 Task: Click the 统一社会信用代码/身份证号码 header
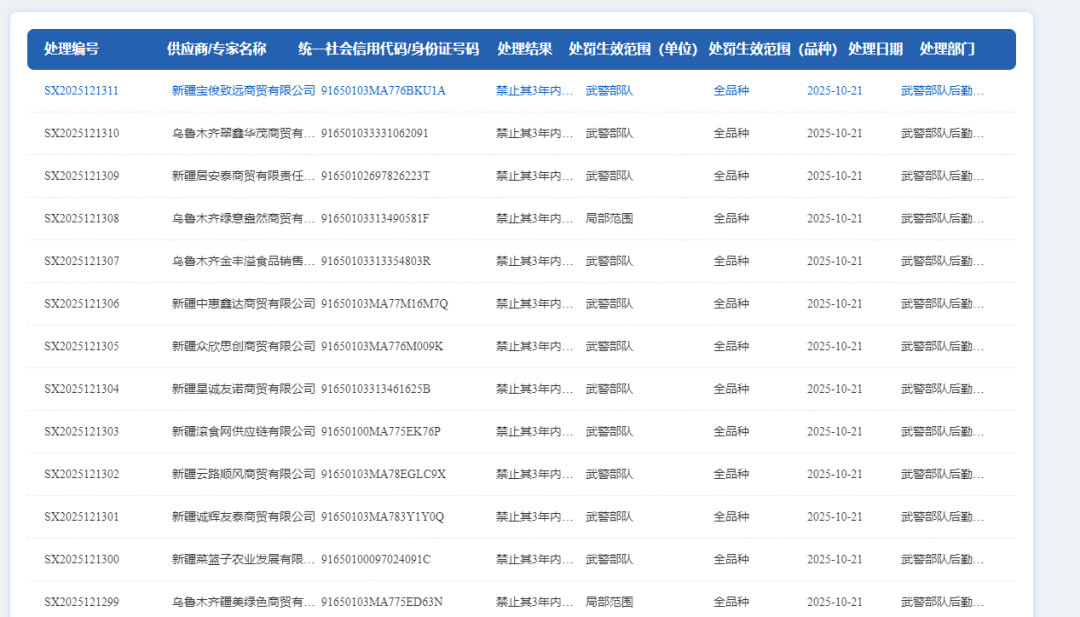pos(387,48)
